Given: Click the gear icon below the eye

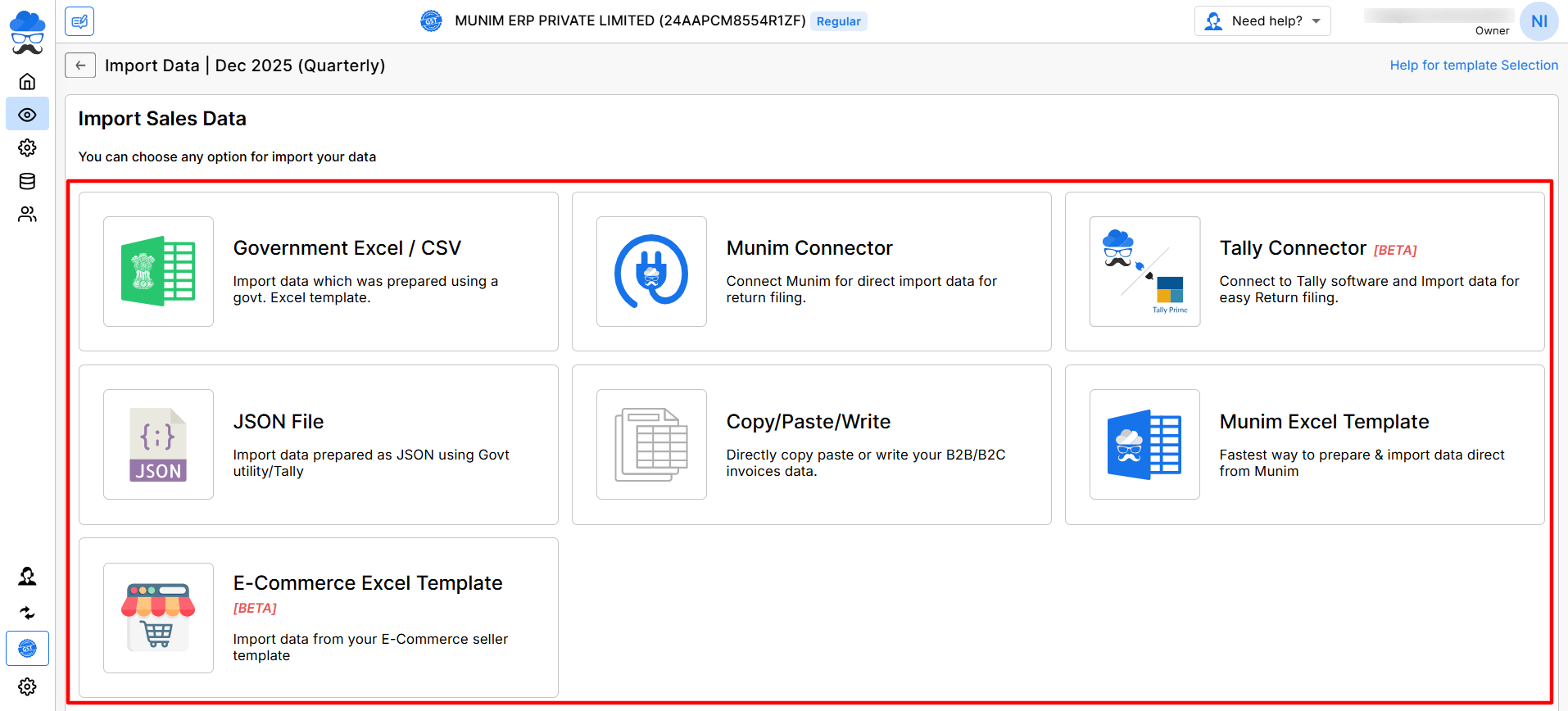Looking at the screenshot, I should click(27, 148).
